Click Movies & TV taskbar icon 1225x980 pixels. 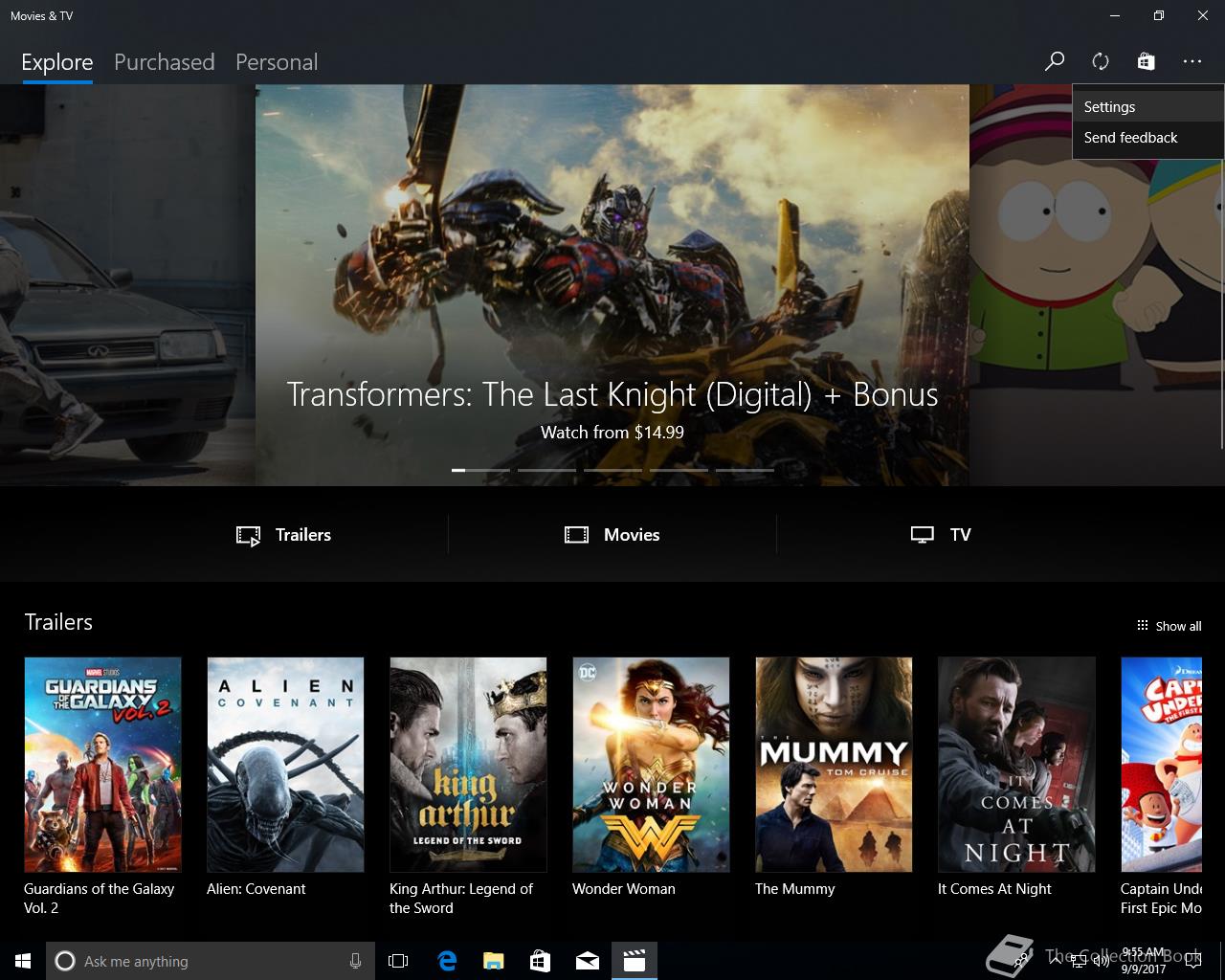point(634,961)
